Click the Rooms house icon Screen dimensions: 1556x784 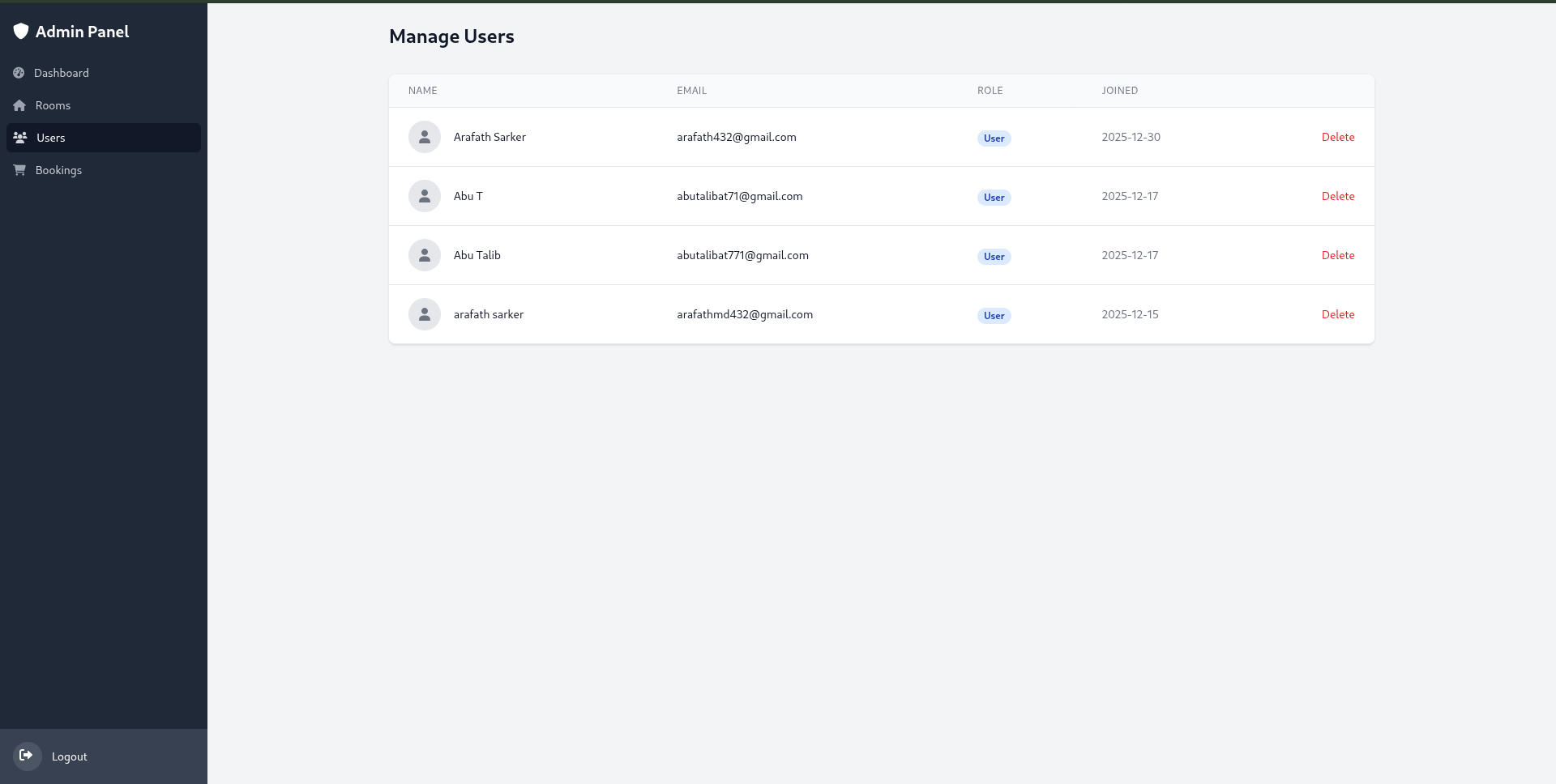click(x=19, y=105)
